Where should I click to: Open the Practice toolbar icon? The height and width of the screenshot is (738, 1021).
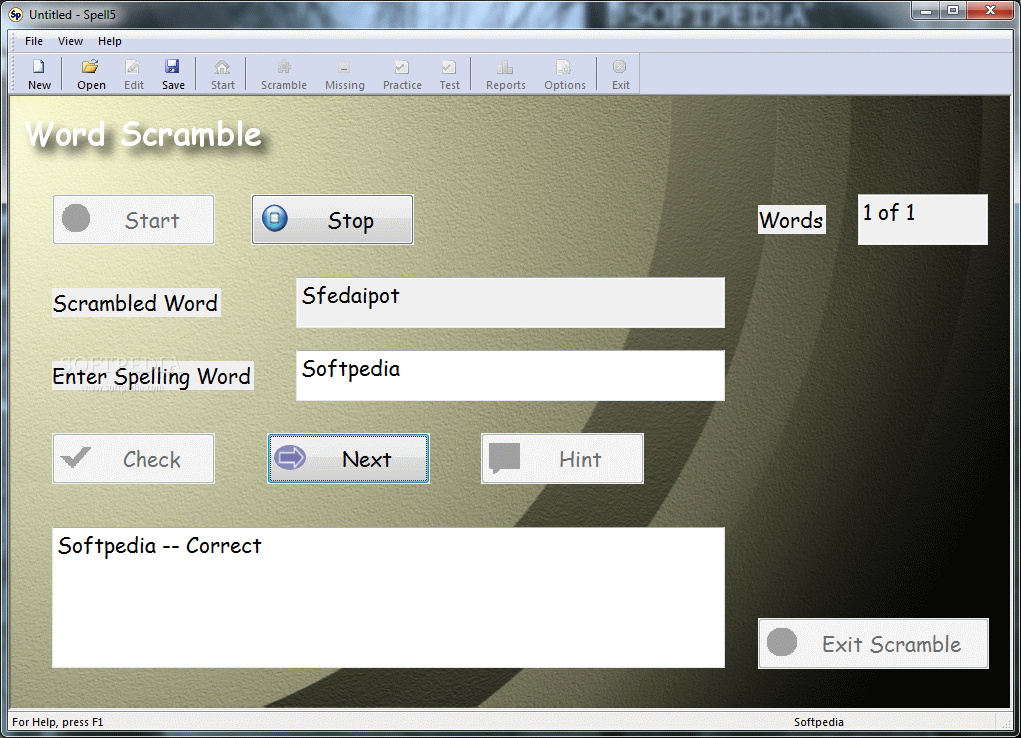(402, 74)
